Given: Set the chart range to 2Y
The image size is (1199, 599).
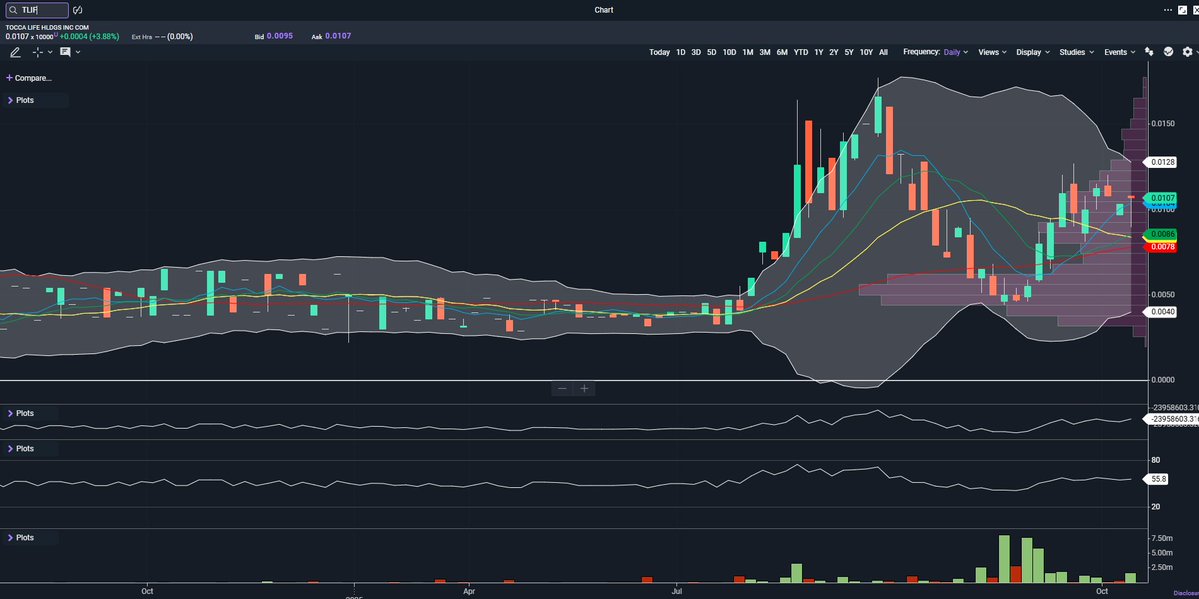Looking at the screenshot, I should 833,52.
